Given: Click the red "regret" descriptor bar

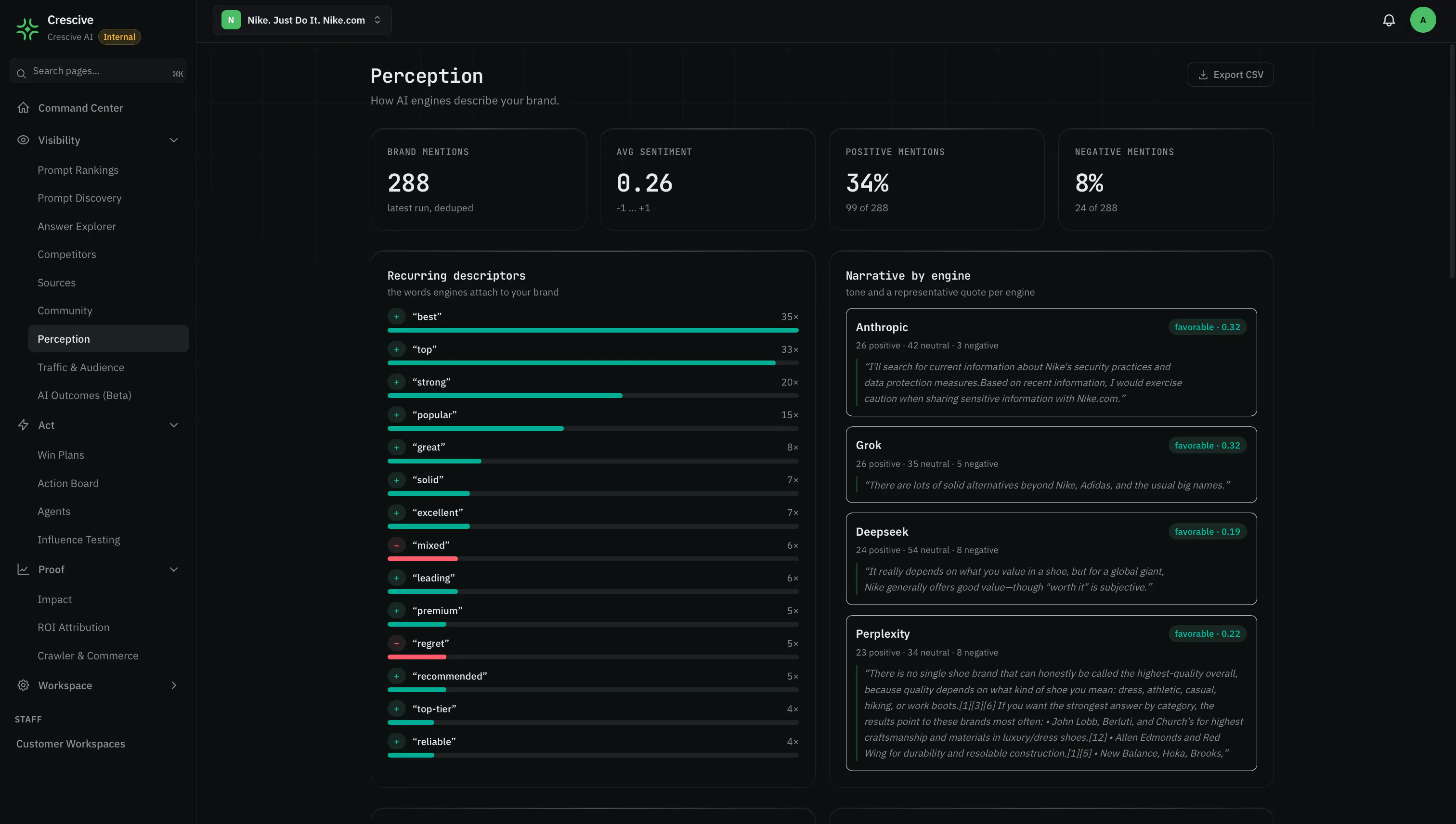Looking at the screenshot, I should coord(416,657).
